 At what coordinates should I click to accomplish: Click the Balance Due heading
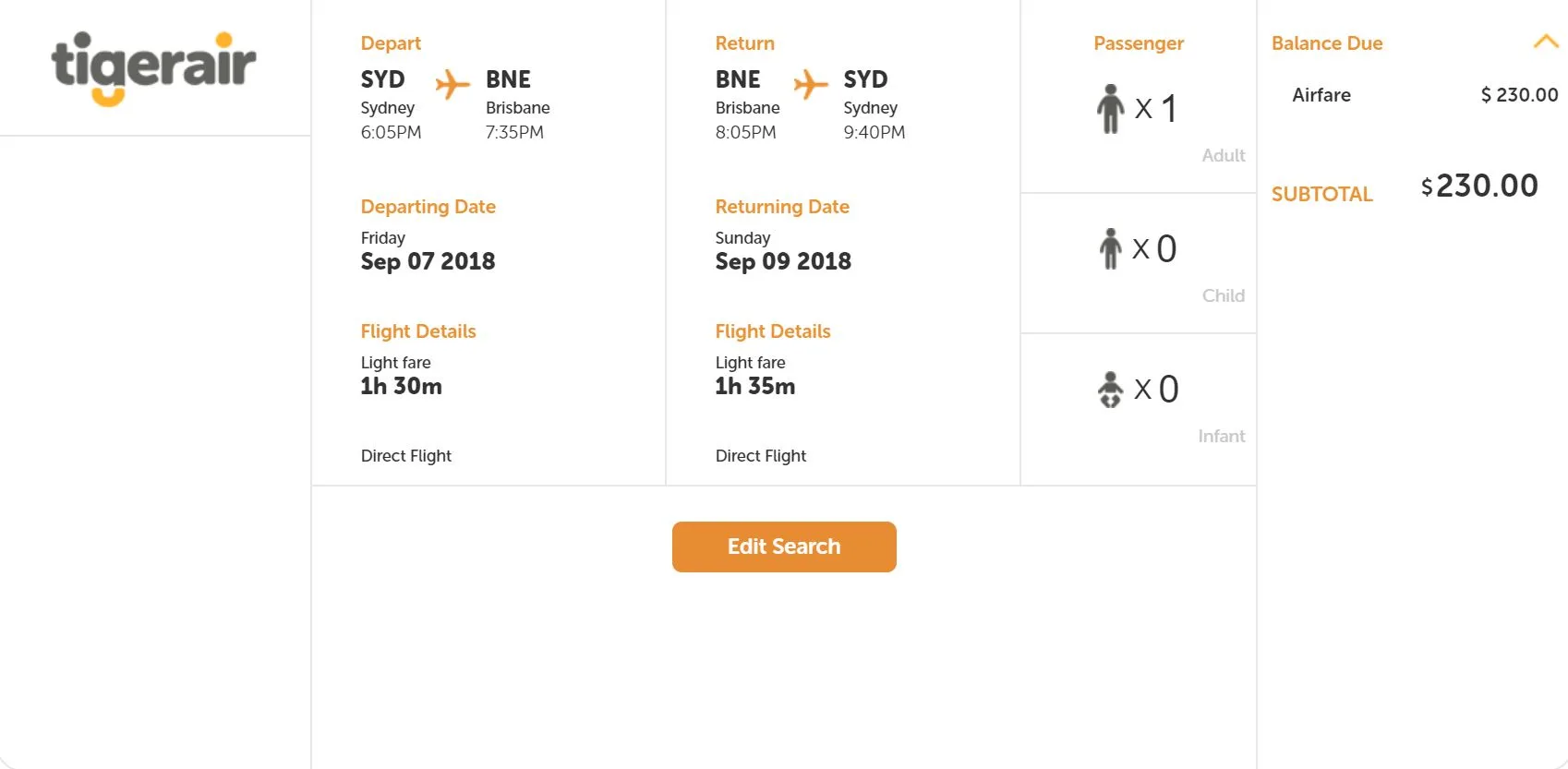point(1326,43)
